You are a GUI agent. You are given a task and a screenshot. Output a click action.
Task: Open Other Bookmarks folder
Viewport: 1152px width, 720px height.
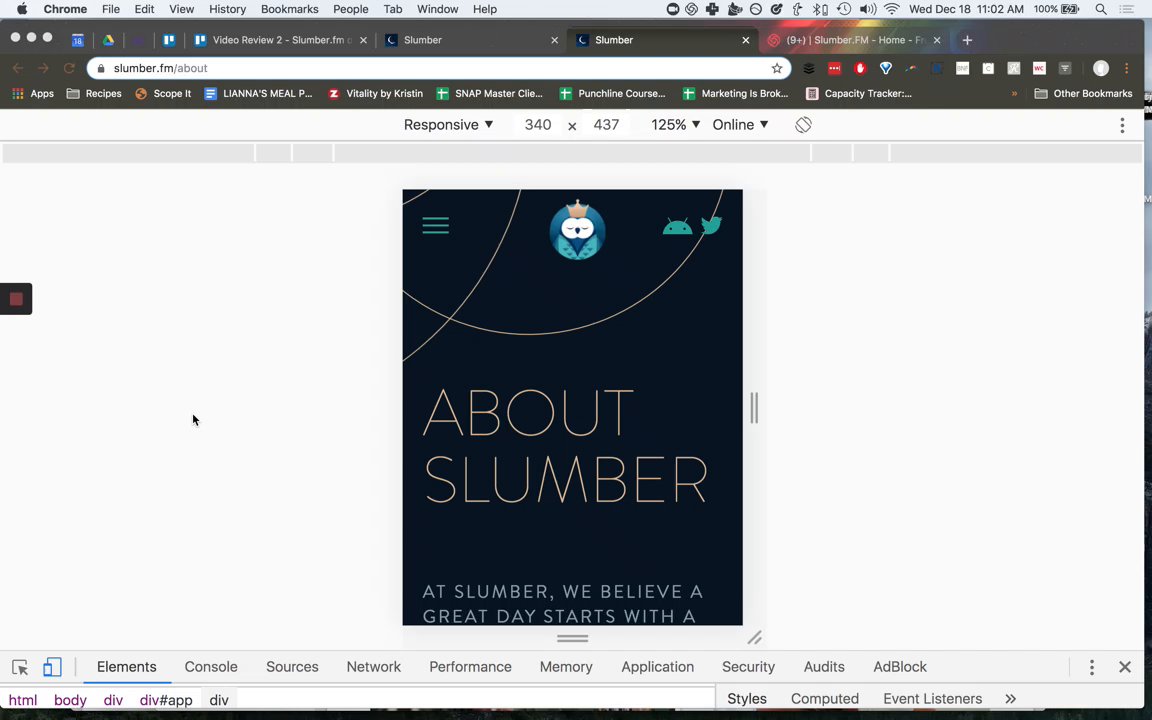(1083, 94)
